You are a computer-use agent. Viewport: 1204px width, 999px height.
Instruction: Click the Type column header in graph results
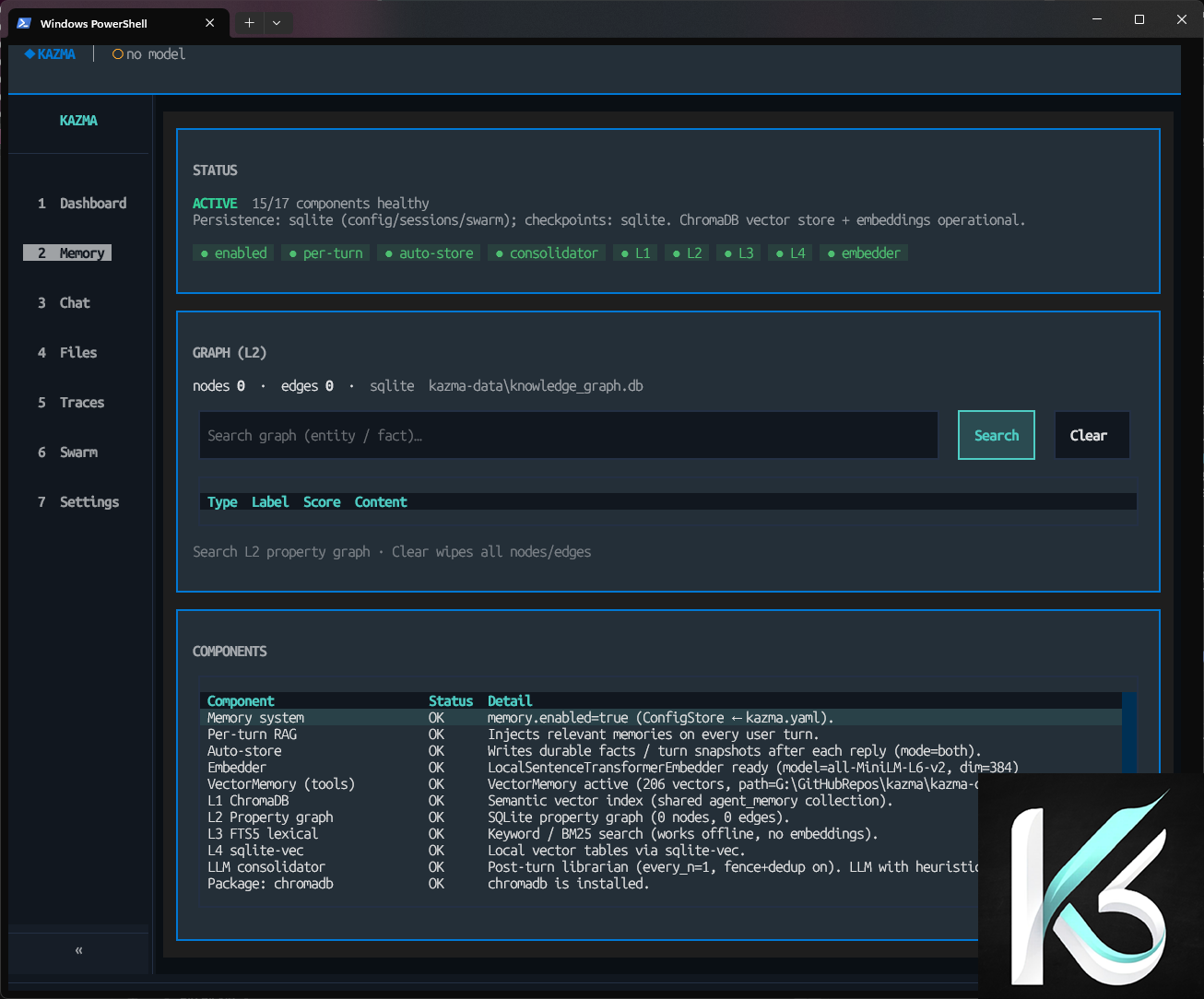pos(222,502)
